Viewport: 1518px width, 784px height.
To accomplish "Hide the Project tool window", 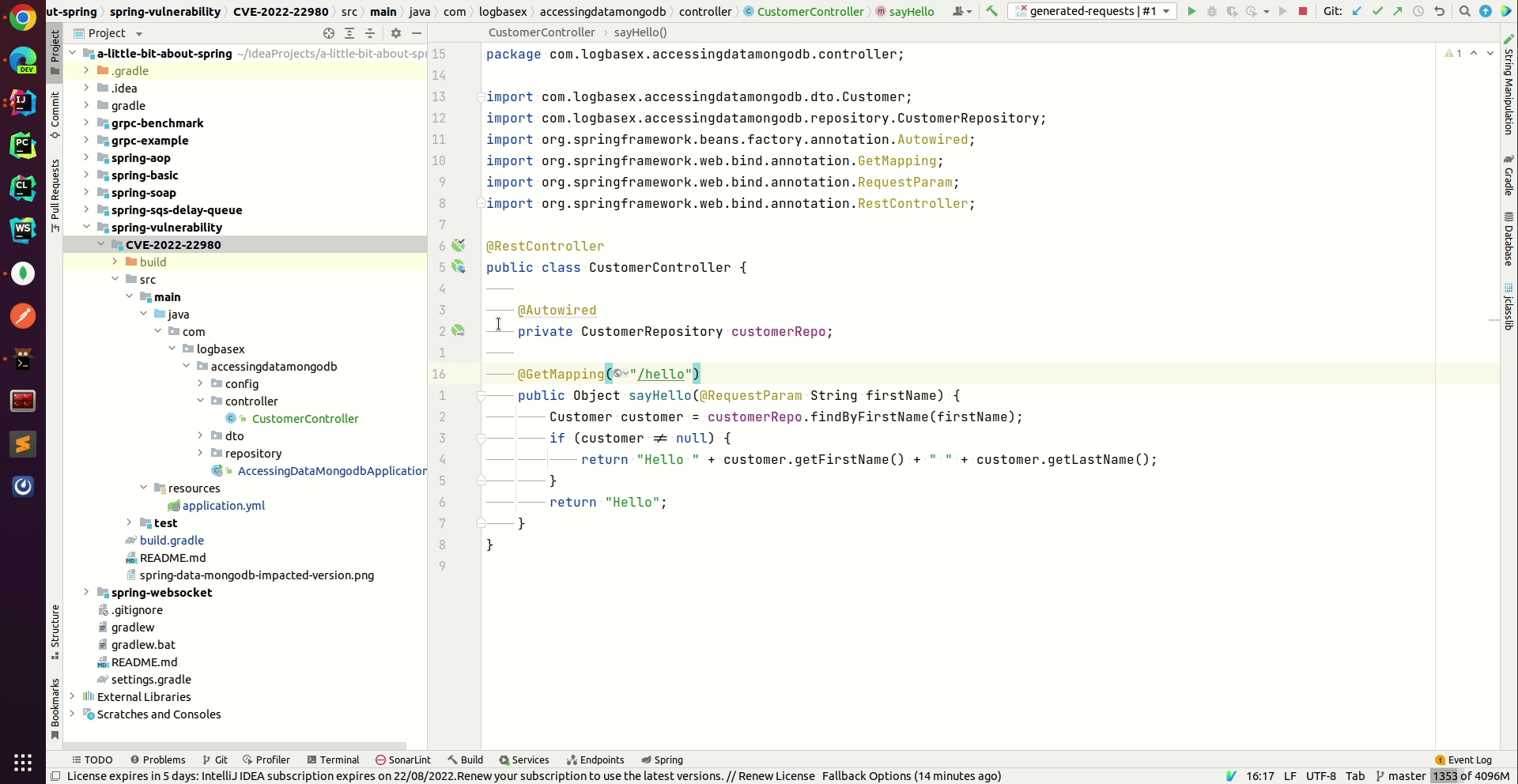I will tap(417, 33).
